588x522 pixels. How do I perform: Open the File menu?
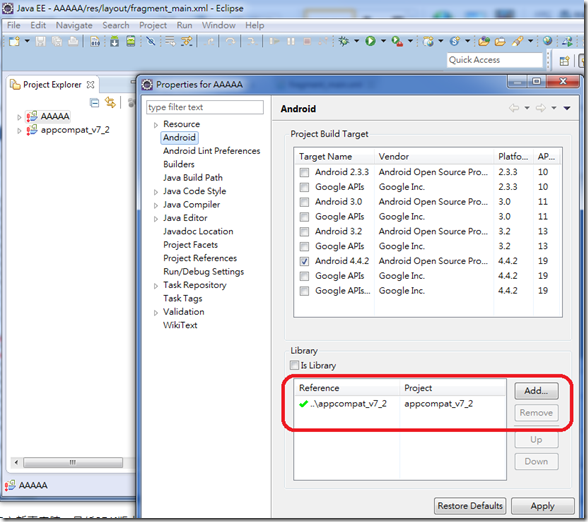(x=14, y=25)
